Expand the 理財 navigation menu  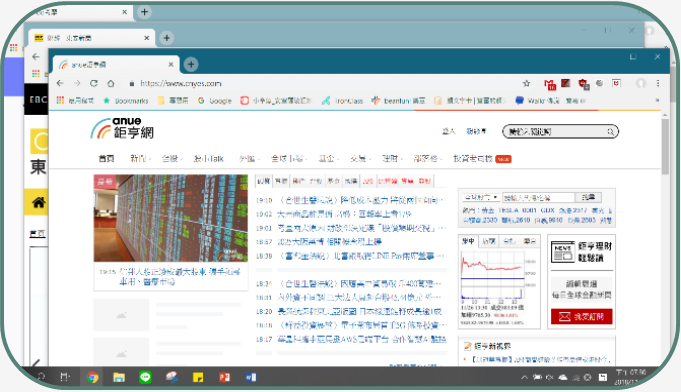[x=392, y=158]
